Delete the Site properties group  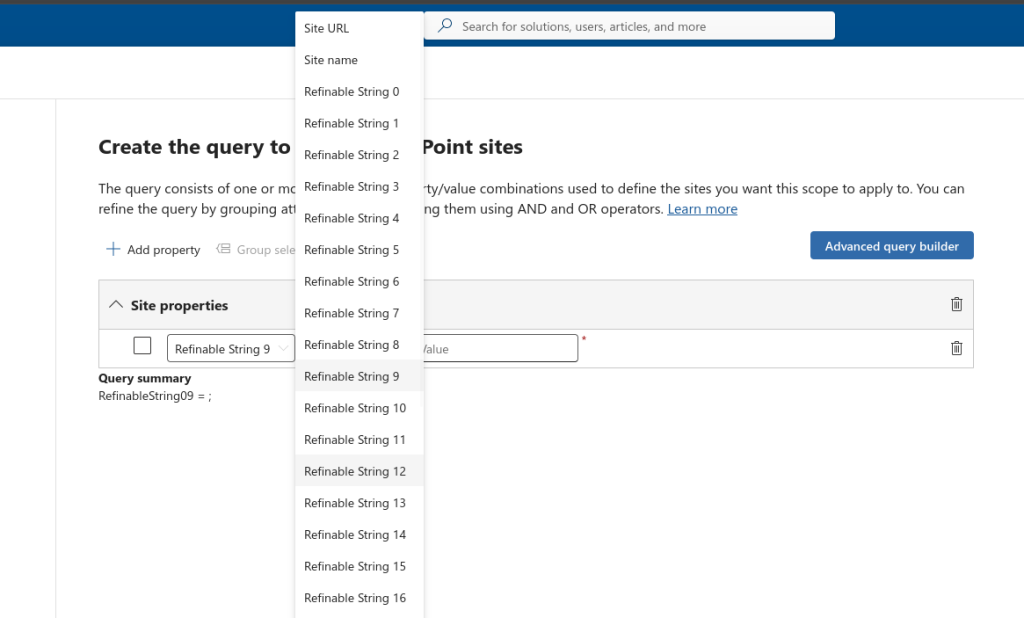pos(956,304)
